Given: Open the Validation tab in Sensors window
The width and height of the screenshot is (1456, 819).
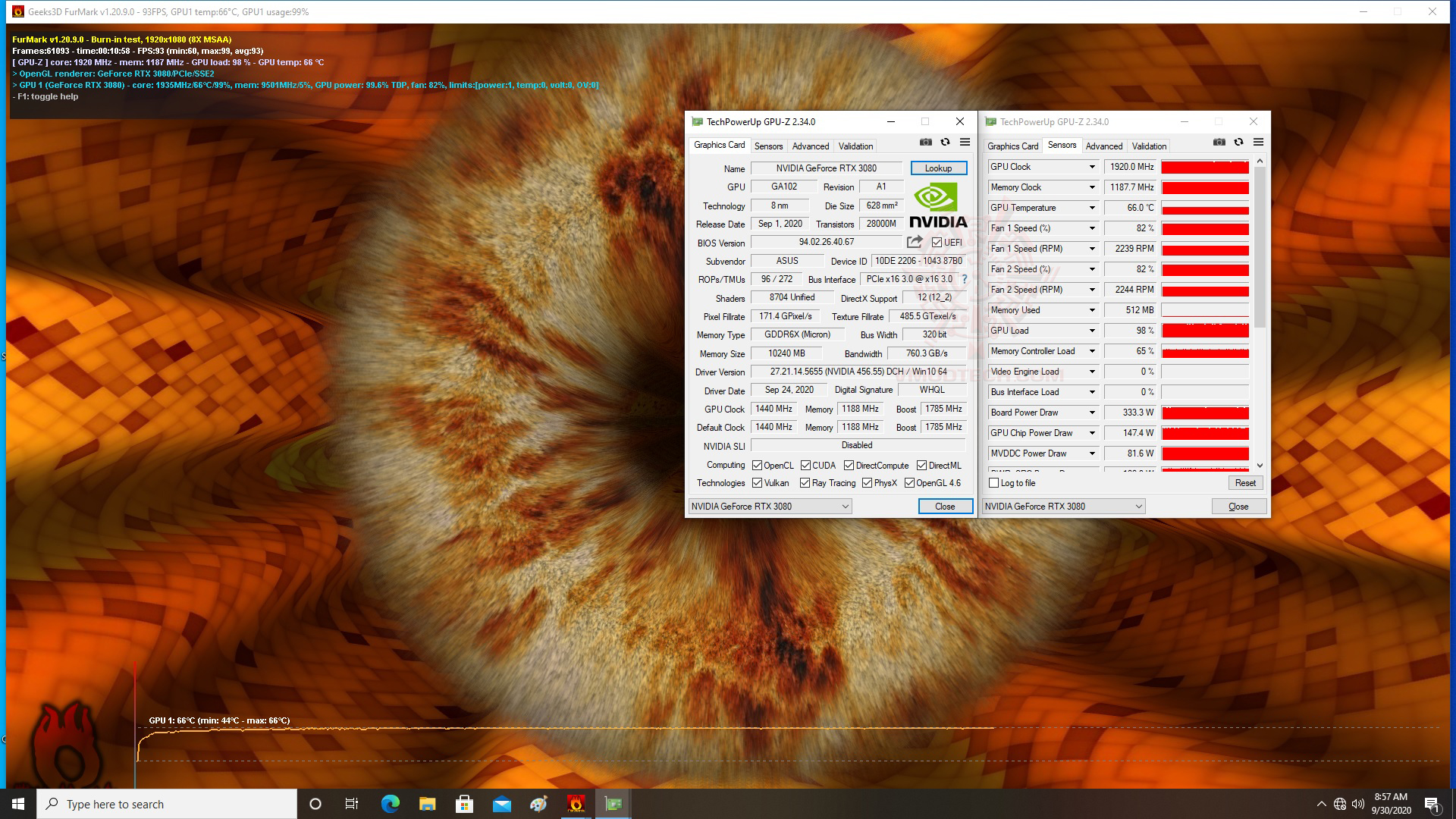Looking at the screenshot, I should coord(1148,146).
